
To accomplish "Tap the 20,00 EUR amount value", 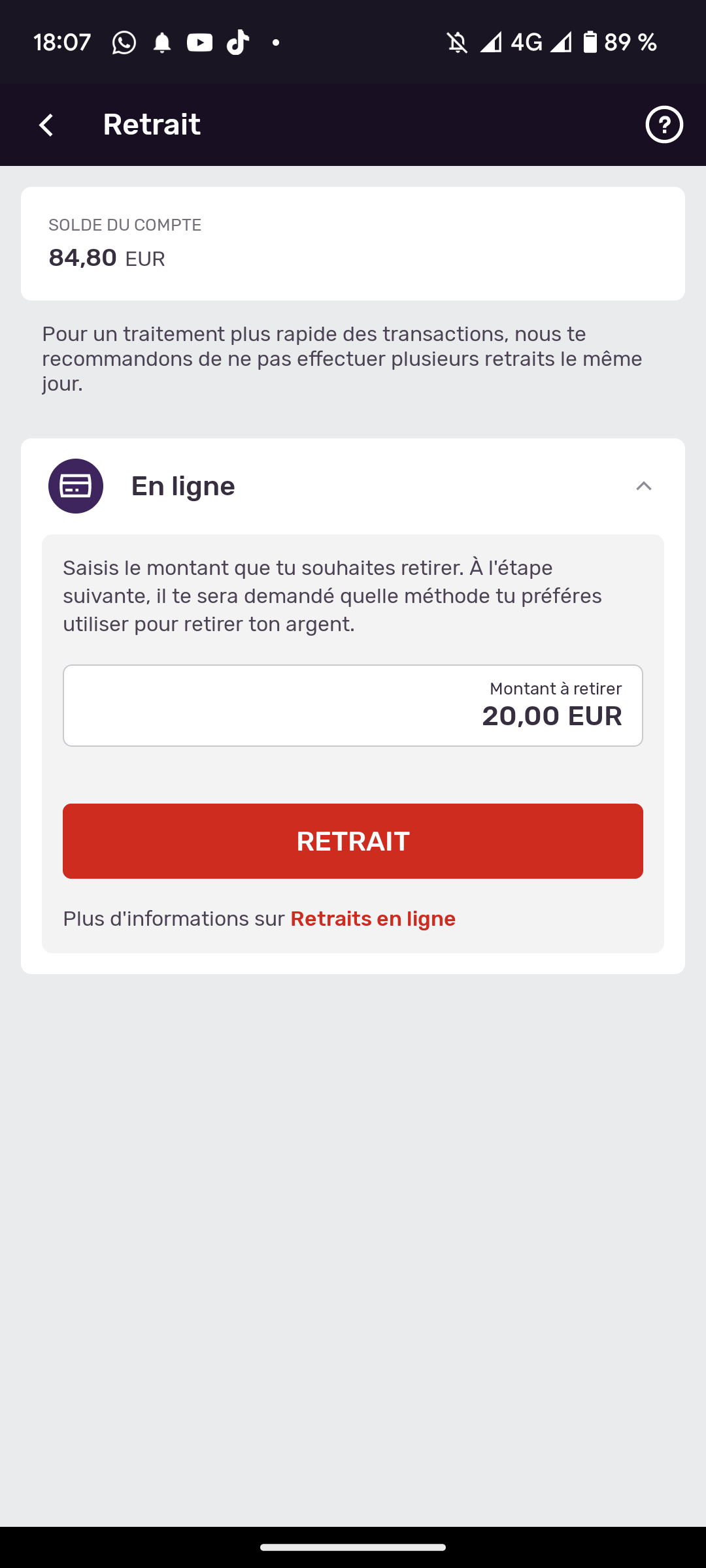I will [552, 716].
